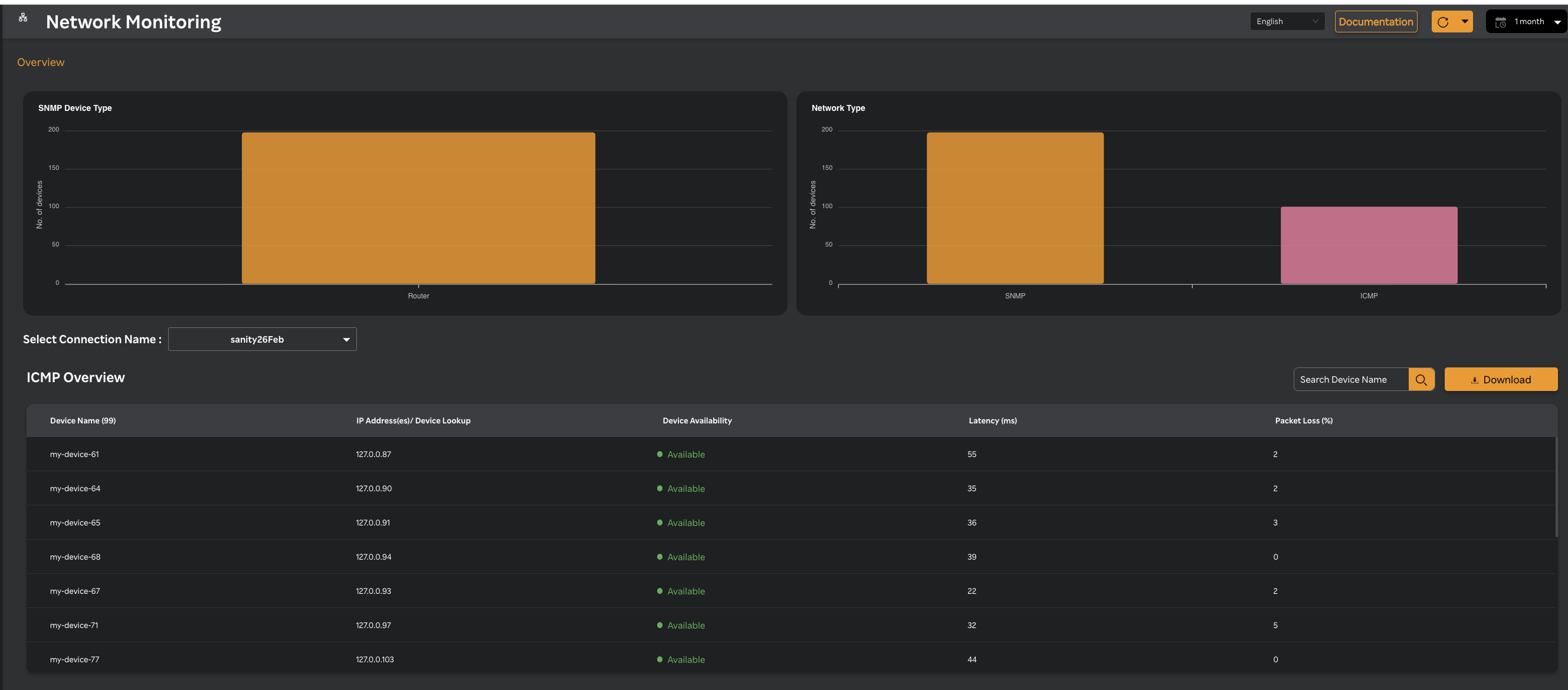1568x690 pixels.
Task: Click the Documentation button
Action: (x=1376, y=21)
